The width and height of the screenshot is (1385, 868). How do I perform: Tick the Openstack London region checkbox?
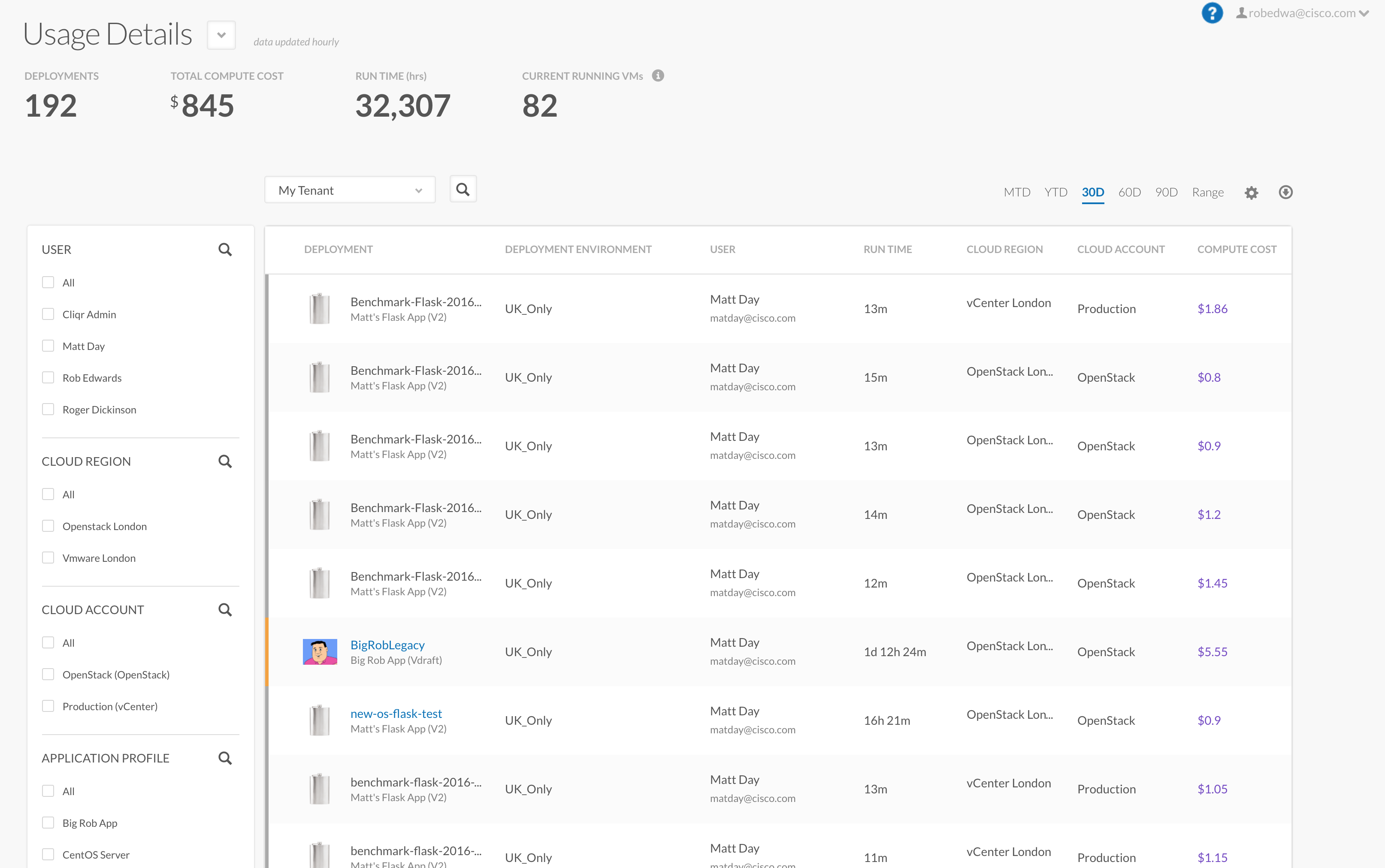click(x=48, y=526)
